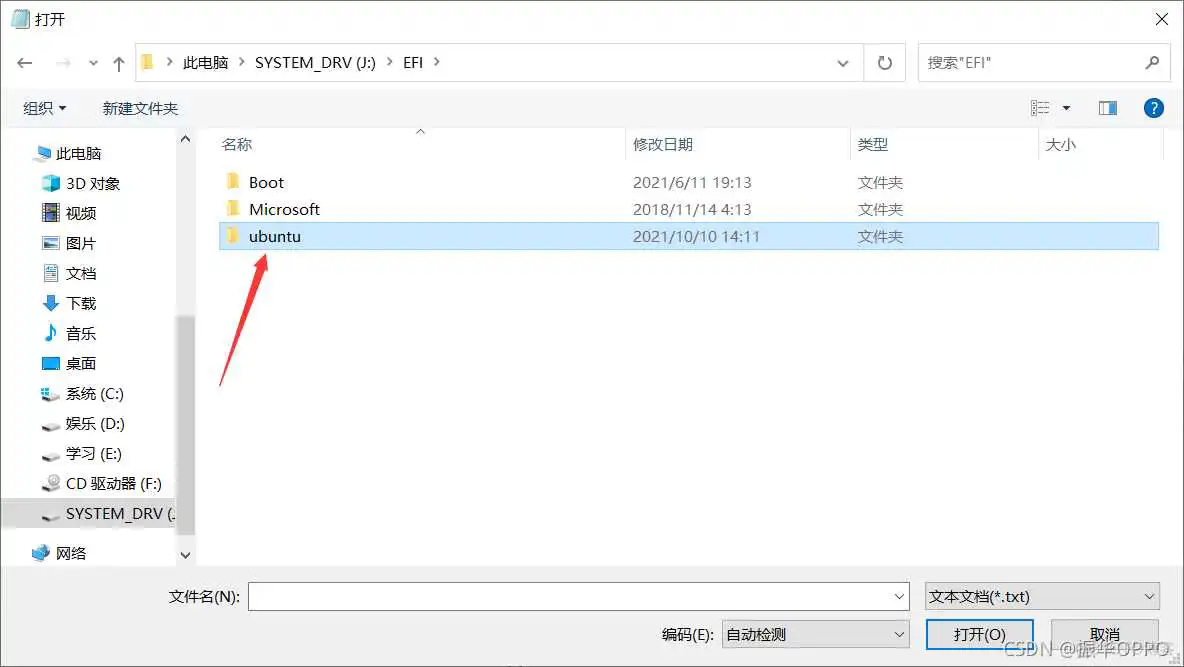Image resolution: width=1184 pixels, height=667 pixels.
Task: Go up one folder level
Action: [117, 62]
